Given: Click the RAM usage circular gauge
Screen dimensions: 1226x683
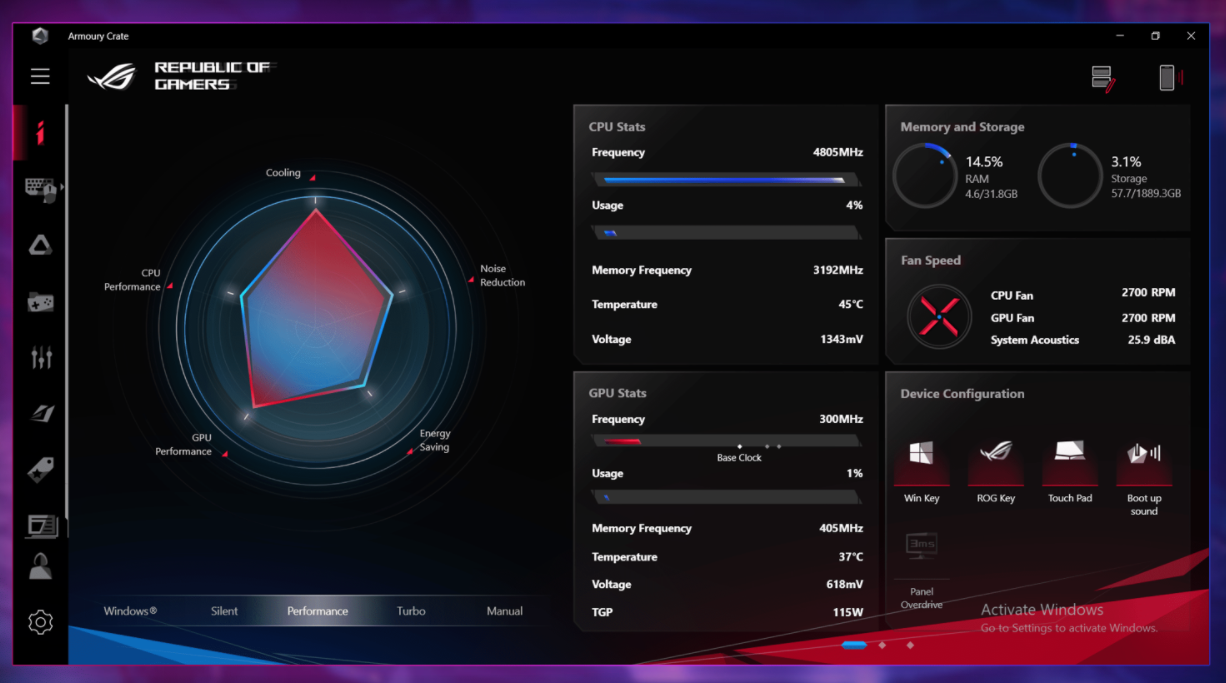Looking at the screenshot, I should click(924, 176).
